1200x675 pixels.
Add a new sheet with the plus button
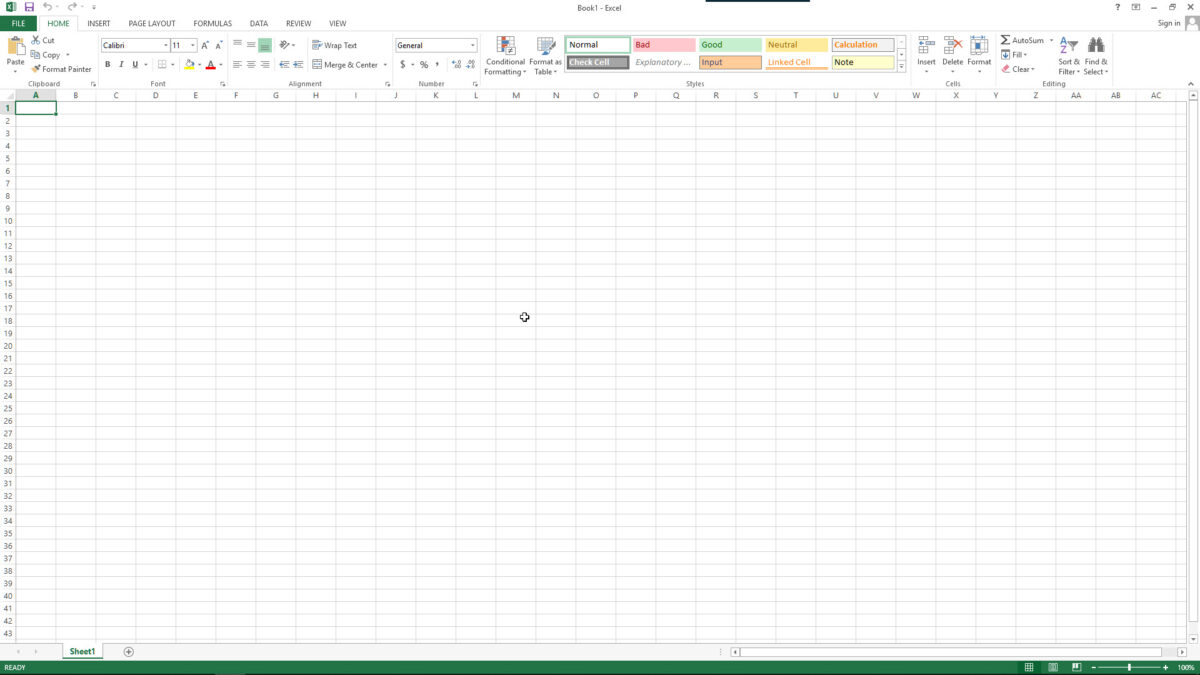128,651
